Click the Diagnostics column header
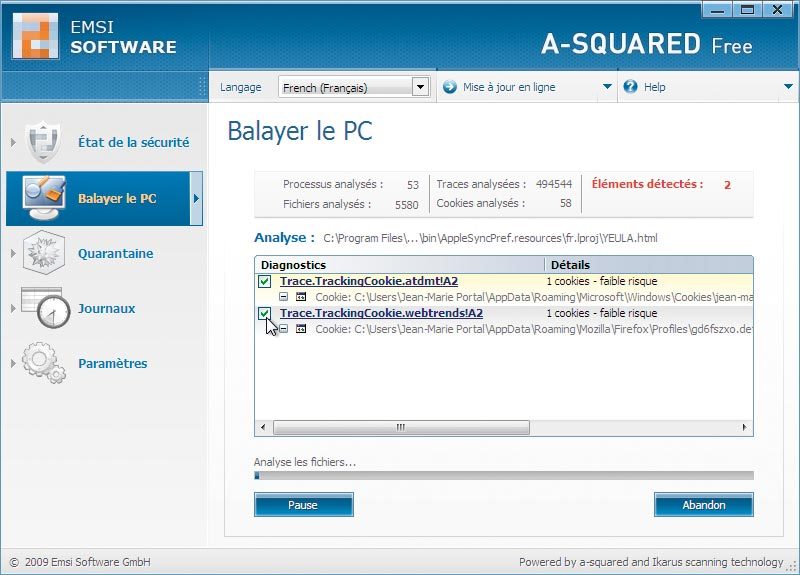800x575 pixels. 399,265
